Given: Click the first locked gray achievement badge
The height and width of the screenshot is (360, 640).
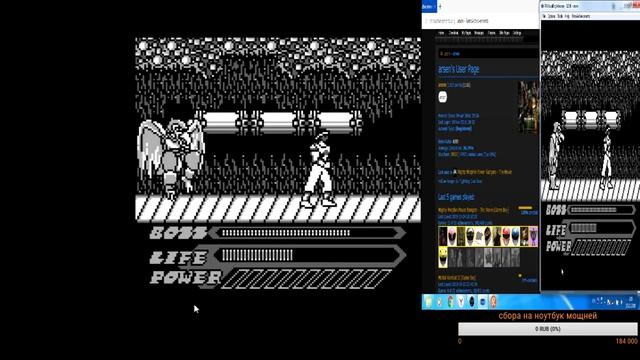Looking at the screenshot, I should click(452, 258).
